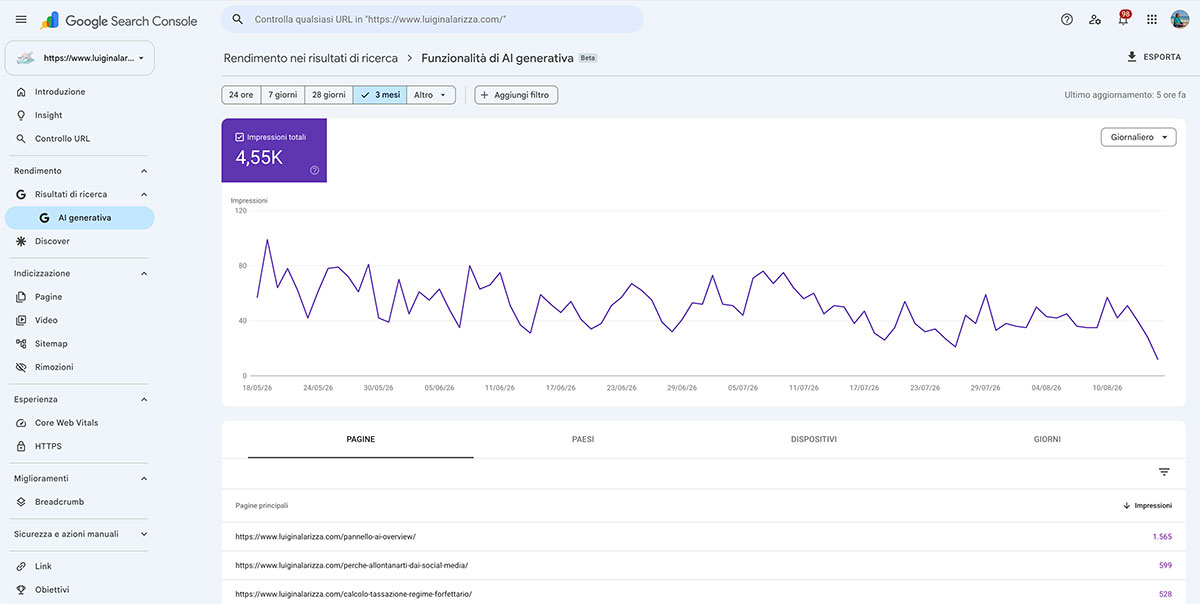Screen dimensions: 1200x604
Task: Open the help question mark icon
Action: click(1067, 19)
